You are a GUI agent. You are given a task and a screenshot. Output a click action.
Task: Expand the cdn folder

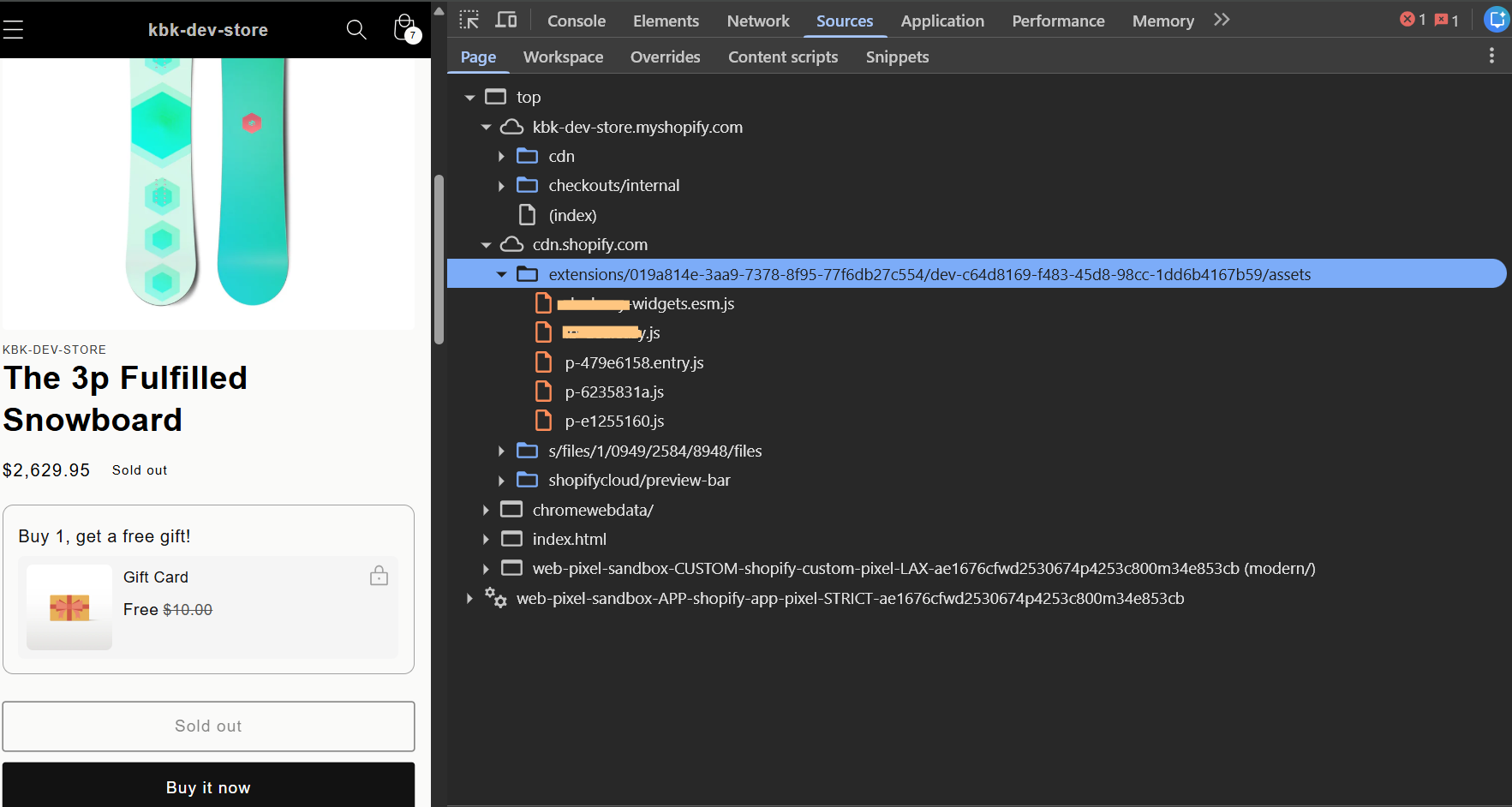pos(502,157)
